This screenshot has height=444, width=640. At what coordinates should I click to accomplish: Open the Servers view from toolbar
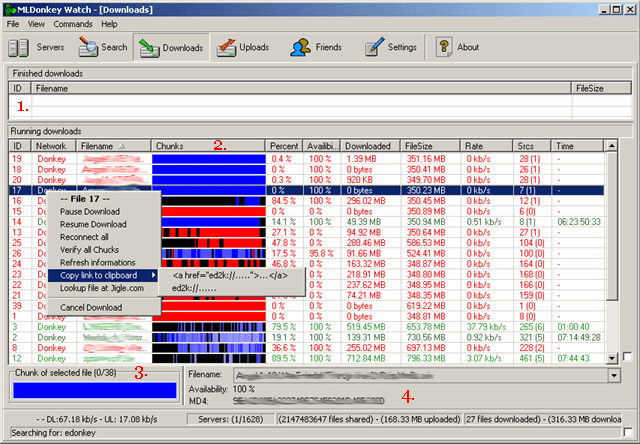tap(40, 47)
